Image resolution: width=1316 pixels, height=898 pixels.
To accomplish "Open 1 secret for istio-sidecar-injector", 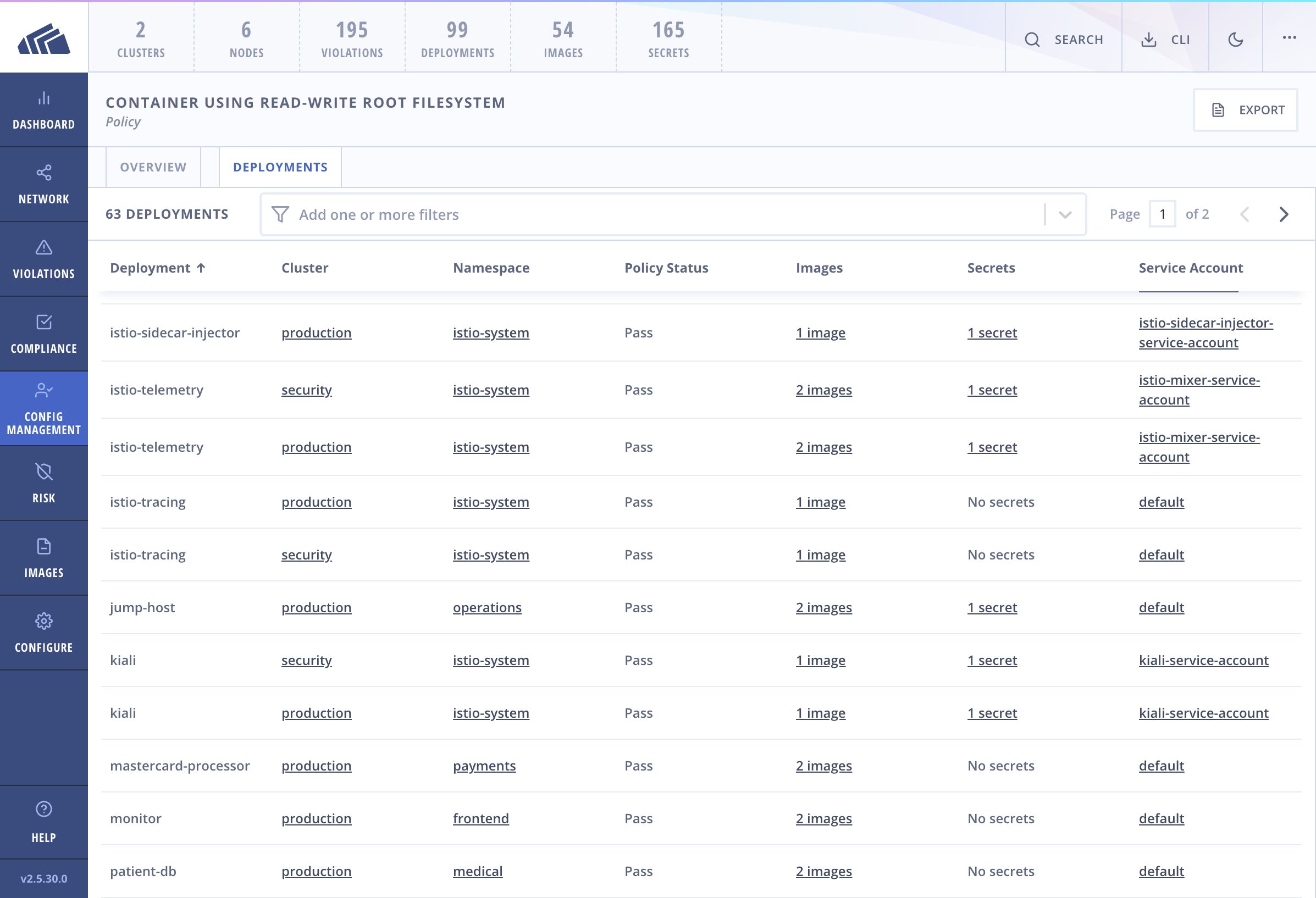I will coord(992,332).
